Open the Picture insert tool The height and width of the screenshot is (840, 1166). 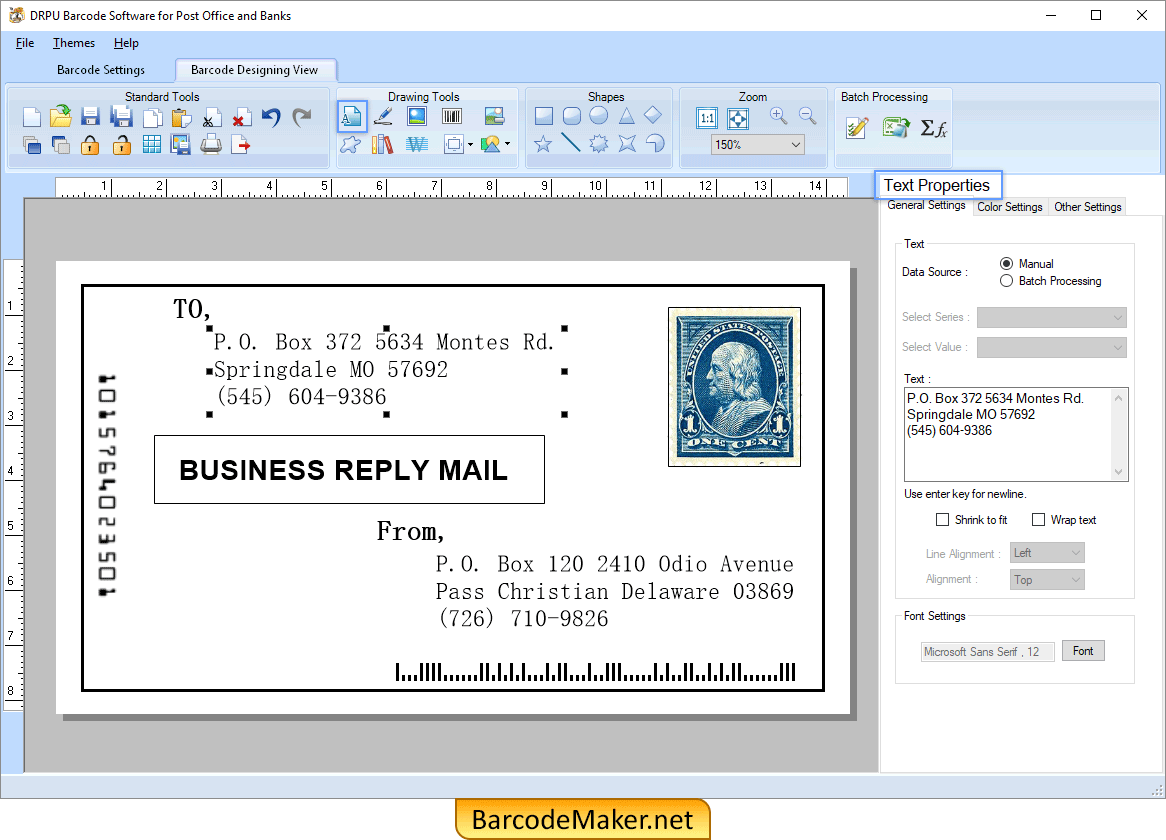417,116
